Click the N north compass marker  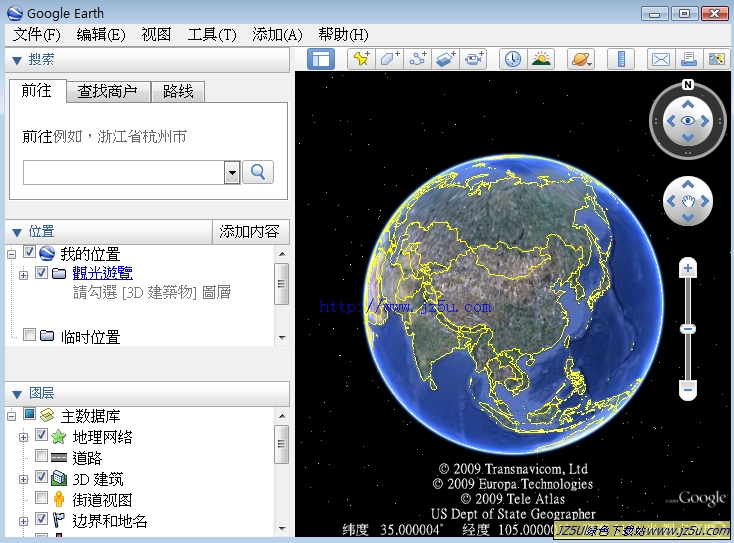point(687,84)
